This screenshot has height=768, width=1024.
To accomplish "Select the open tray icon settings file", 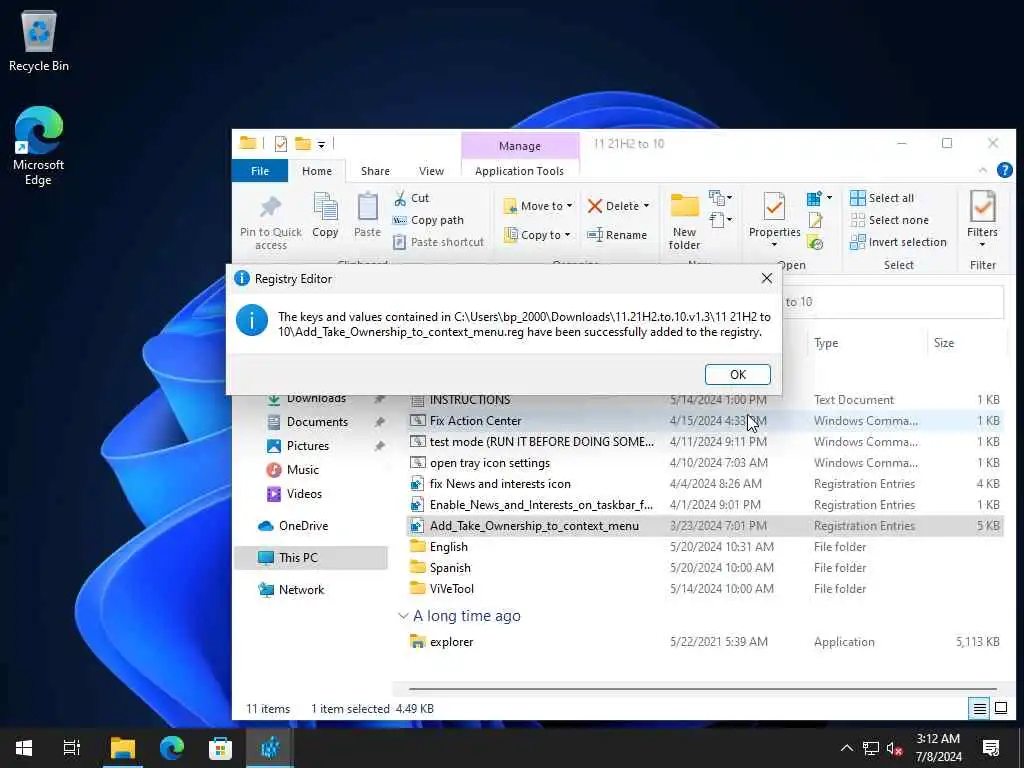I will coord(705,463).
